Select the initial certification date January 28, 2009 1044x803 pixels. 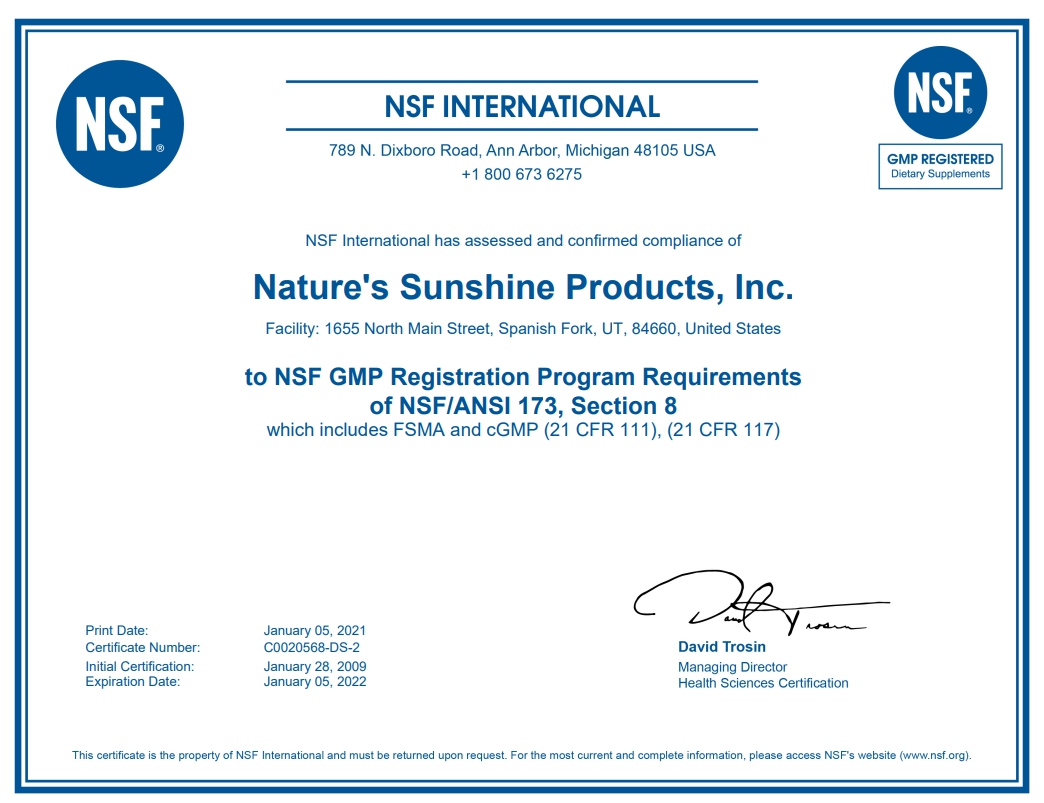click(314, 666)
